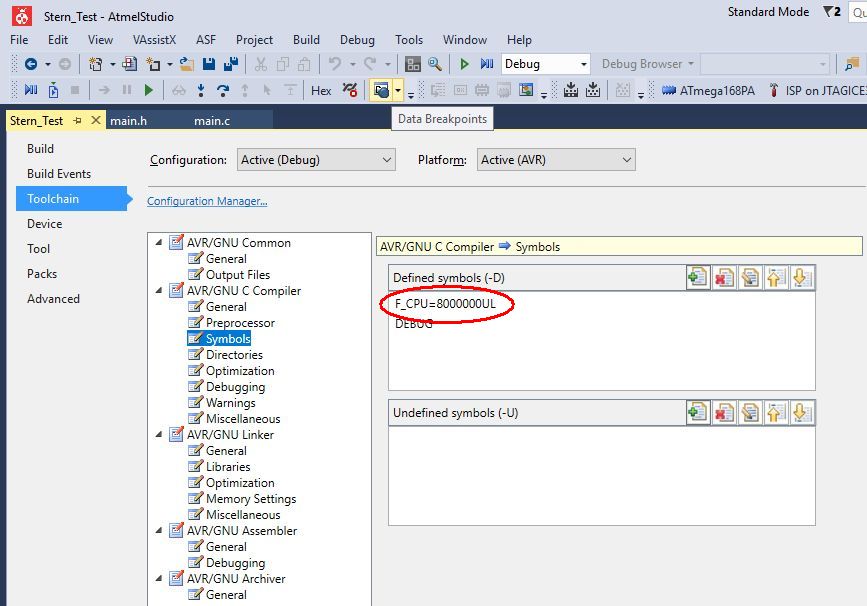Select the Advanced properties page

coord(53,299)
